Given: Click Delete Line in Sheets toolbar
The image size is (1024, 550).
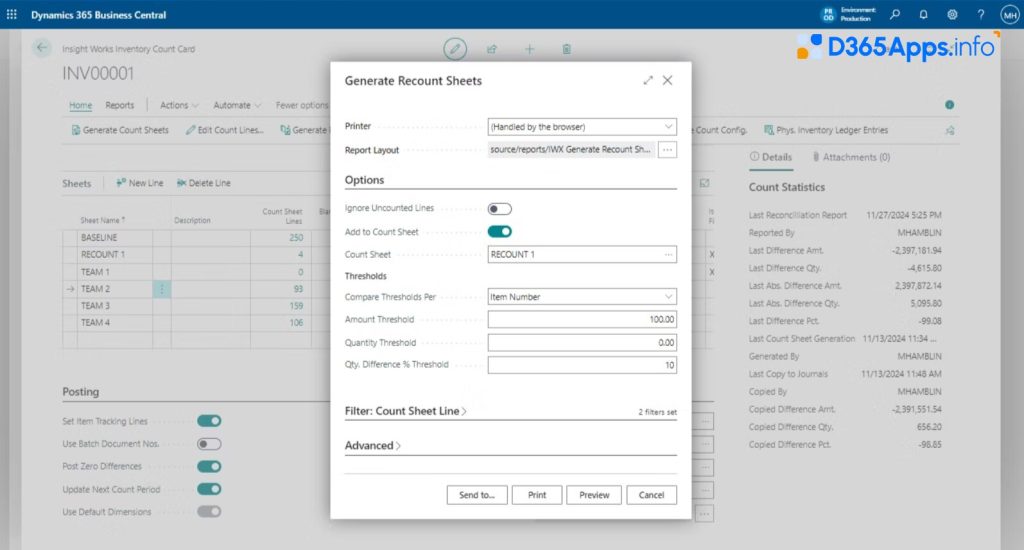Looking at the screenshot, I should coord(204,184).
